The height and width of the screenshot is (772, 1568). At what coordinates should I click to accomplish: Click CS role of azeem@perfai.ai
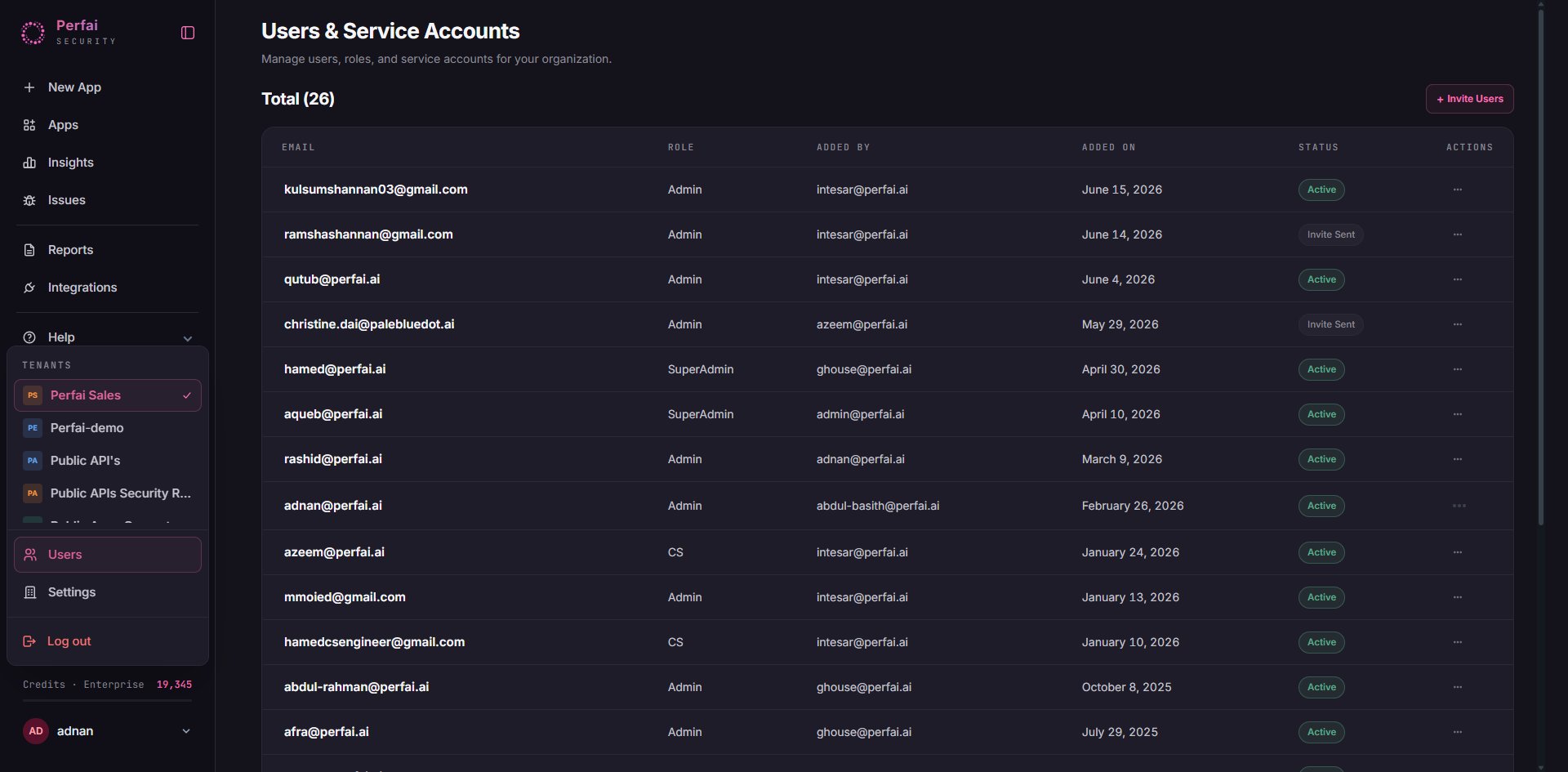(x=675, y=552)
